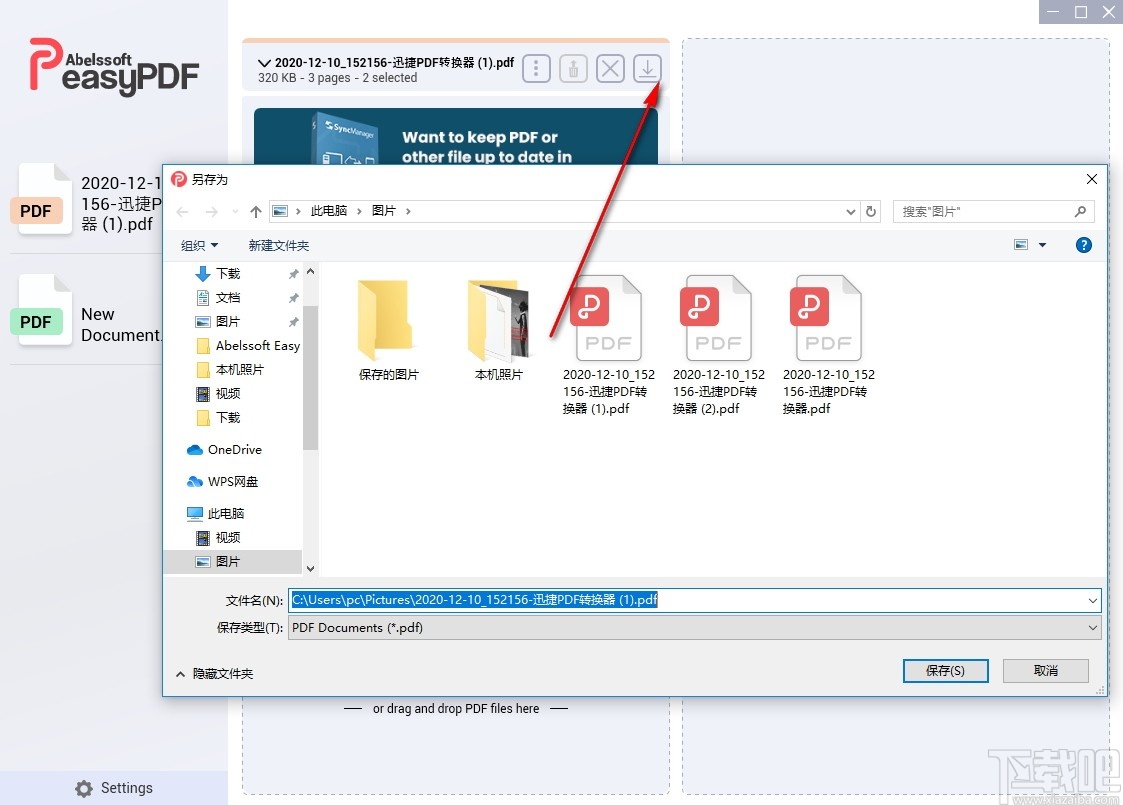
Task: Click the search magnifier in the 搜索 field
Action: (x=1081, y=211)
